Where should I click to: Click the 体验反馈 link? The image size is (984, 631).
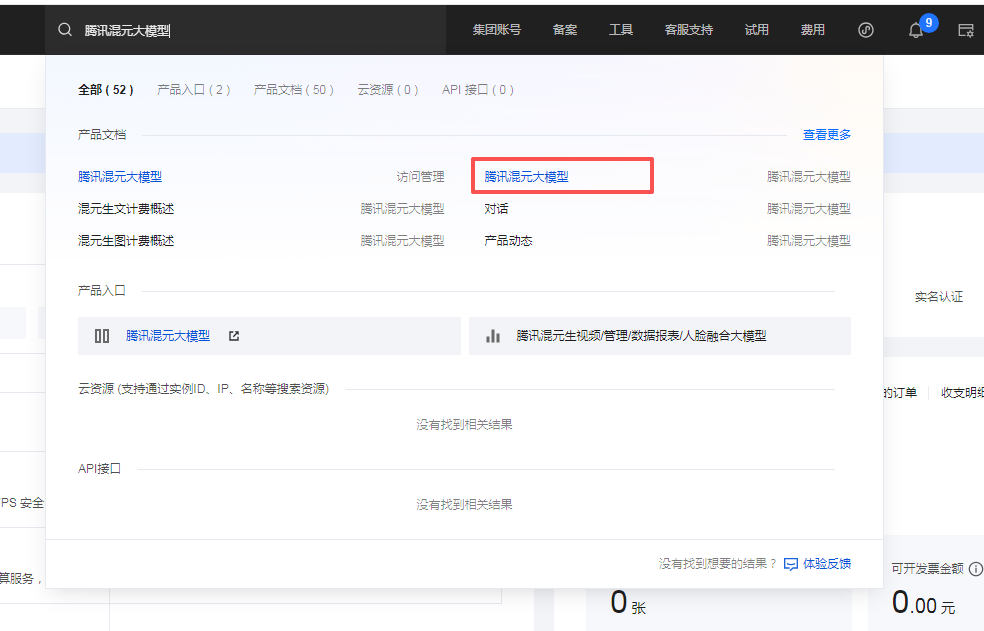(826, 564)
